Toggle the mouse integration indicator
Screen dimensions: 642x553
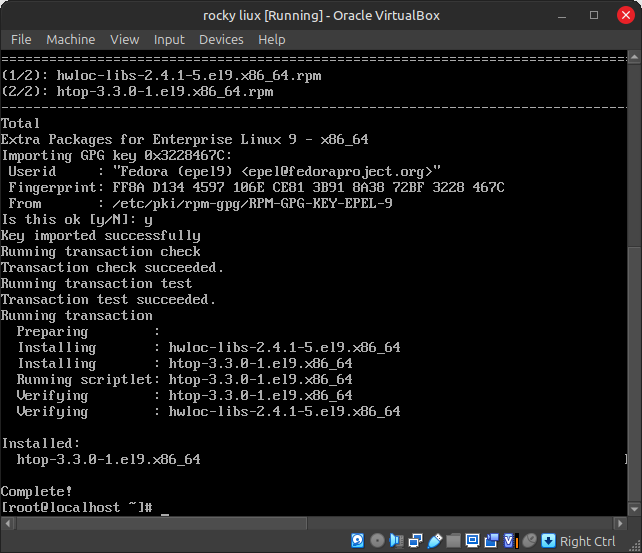529,541
